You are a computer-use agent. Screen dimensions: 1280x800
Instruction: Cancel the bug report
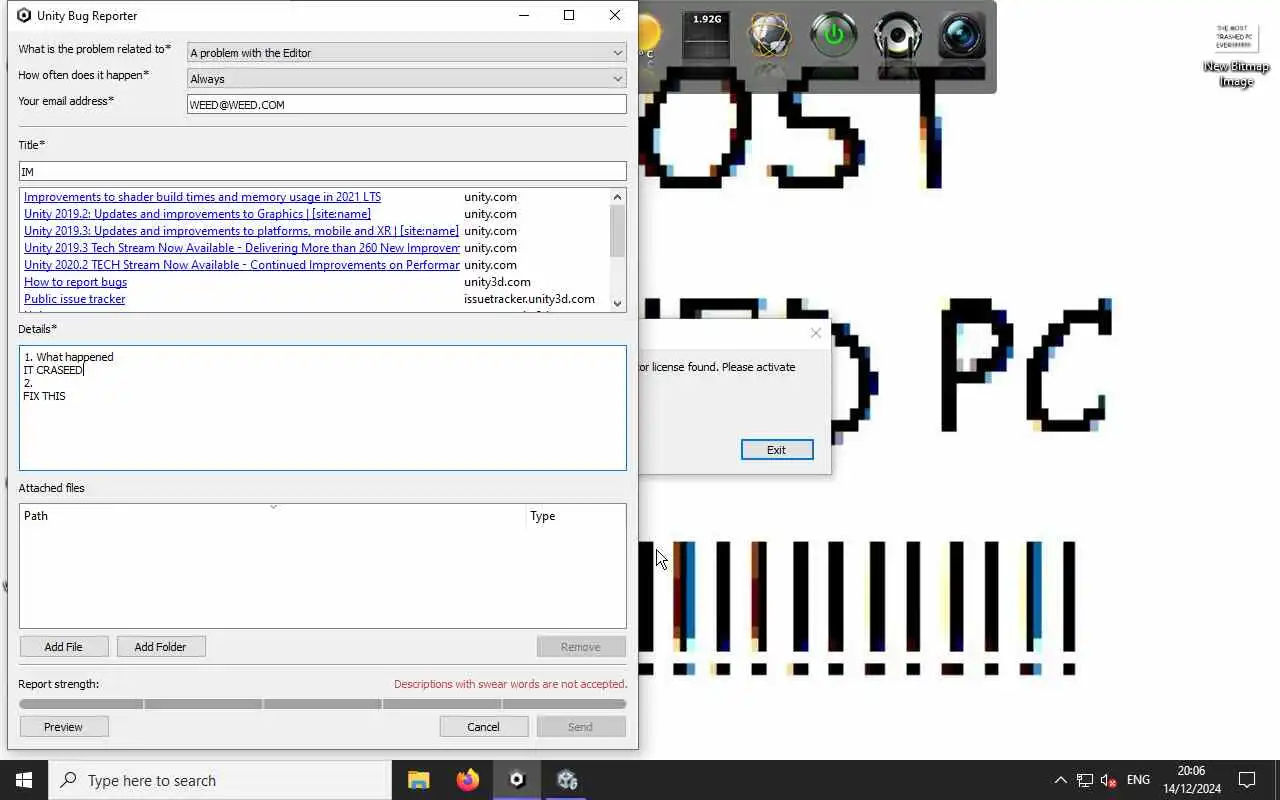(483, 727)
